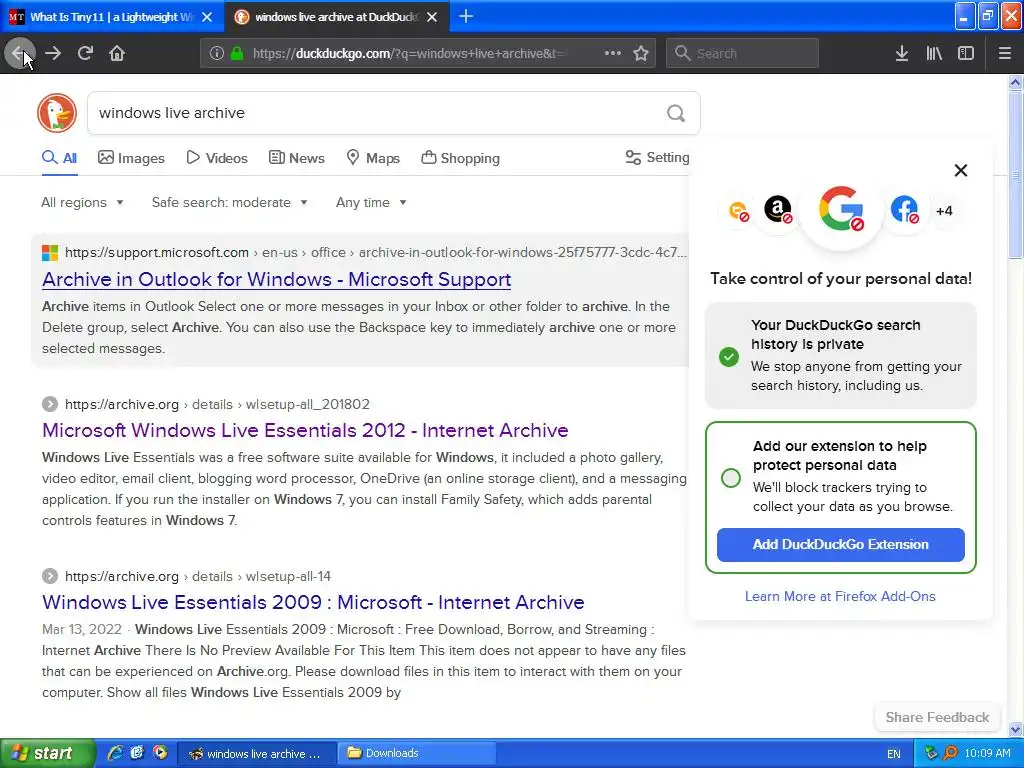
Task: Click the magnifier tray icon near clock
Action: pyautogui.click(x=950, y=753)
